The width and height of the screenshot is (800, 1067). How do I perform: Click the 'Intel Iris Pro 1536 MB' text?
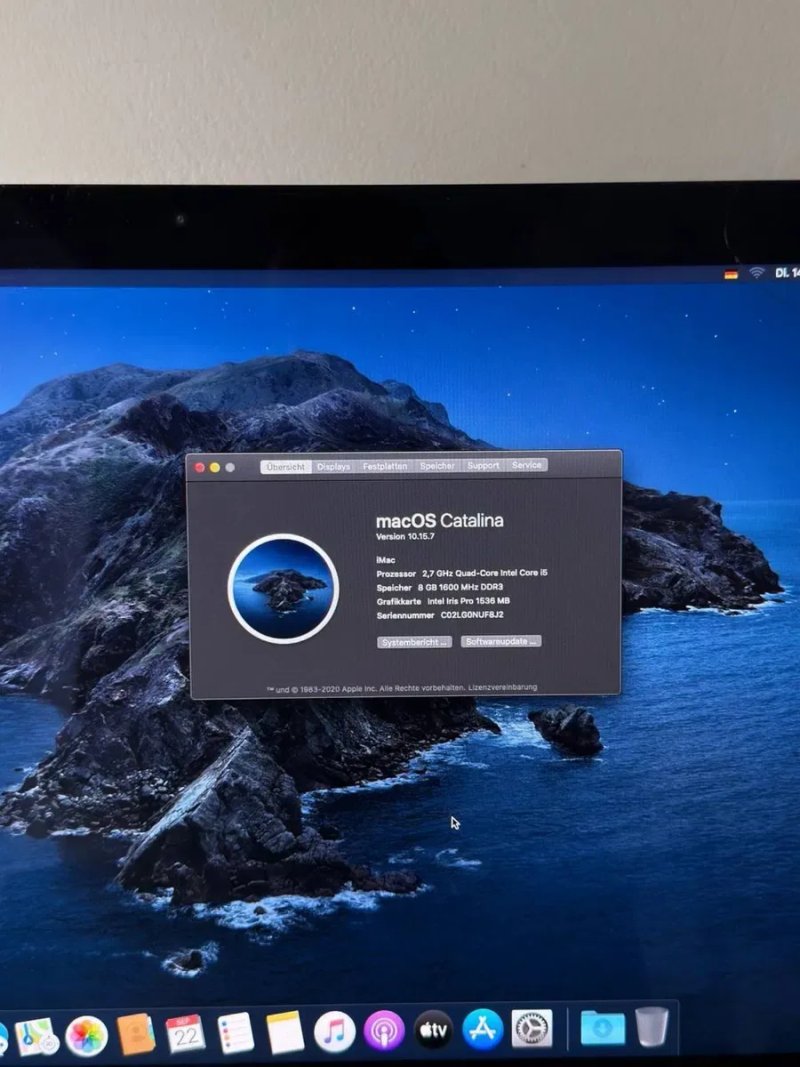[x=469, y=601]
